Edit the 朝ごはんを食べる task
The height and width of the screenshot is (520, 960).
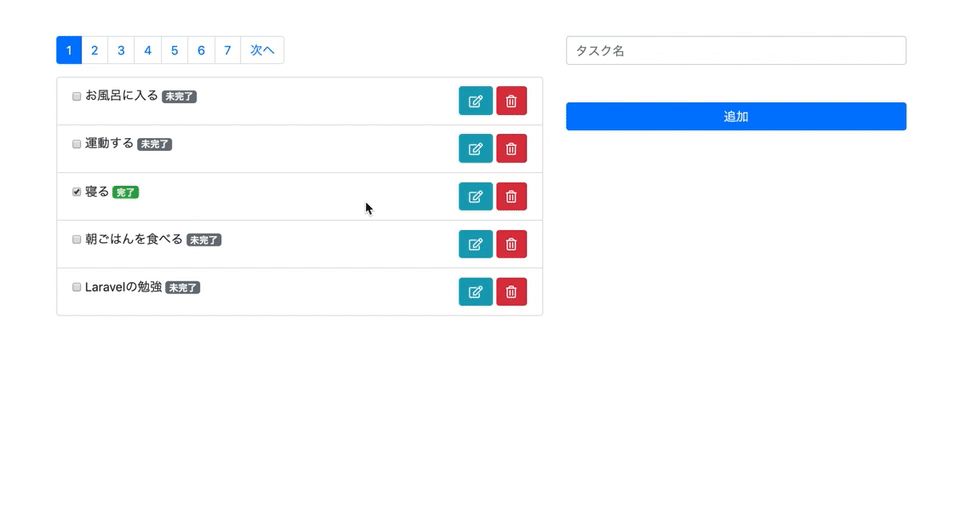[475, 244]
